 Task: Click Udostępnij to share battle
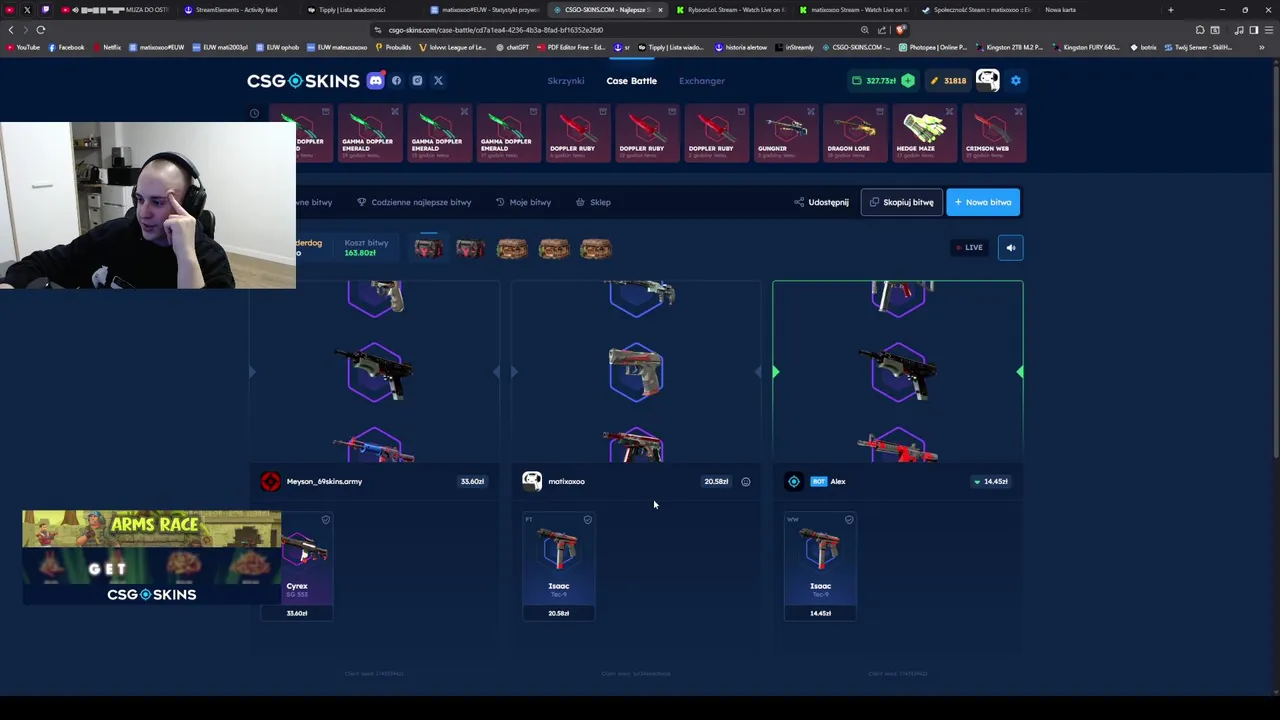click(821, 202)
